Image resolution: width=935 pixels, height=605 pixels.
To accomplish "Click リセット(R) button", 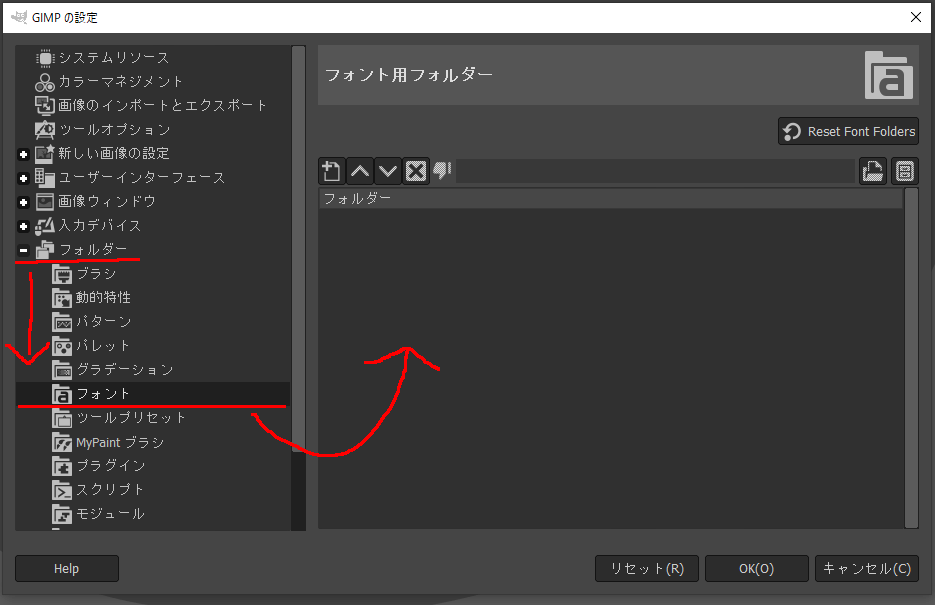I will click(x=647, y=569).
